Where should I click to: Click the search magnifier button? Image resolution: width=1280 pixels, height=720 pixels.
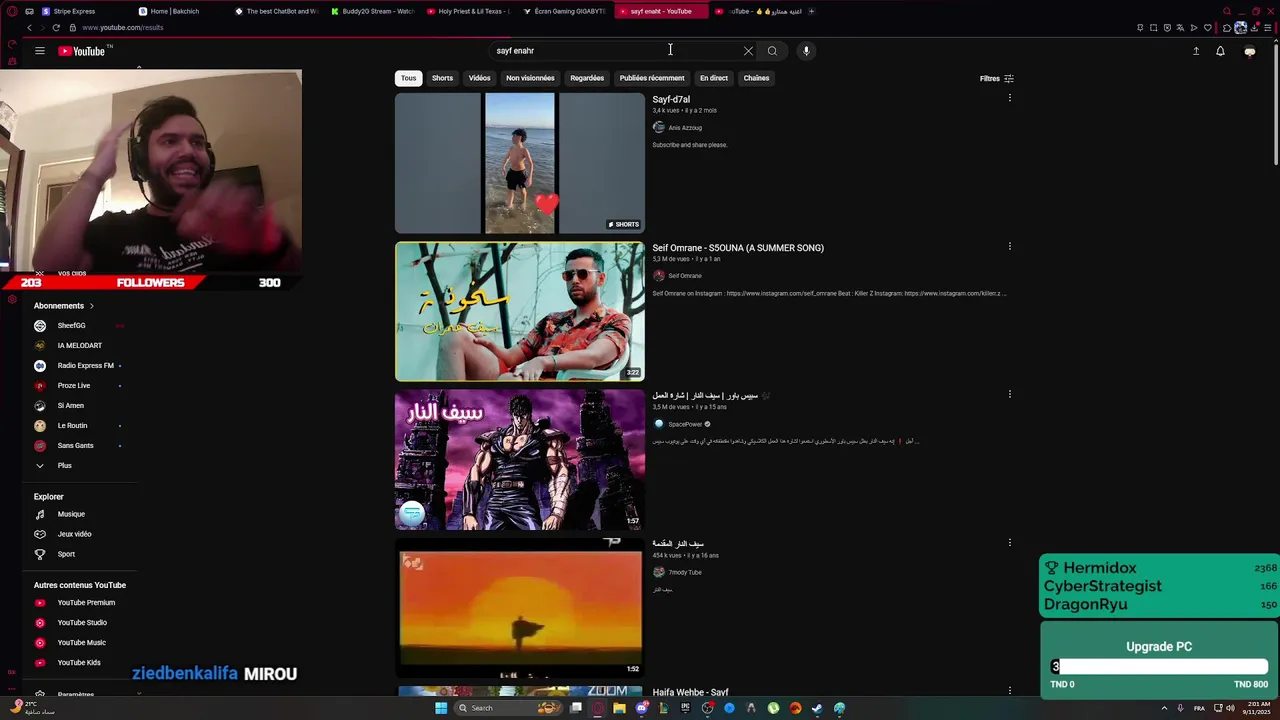(x=772, y=51)
